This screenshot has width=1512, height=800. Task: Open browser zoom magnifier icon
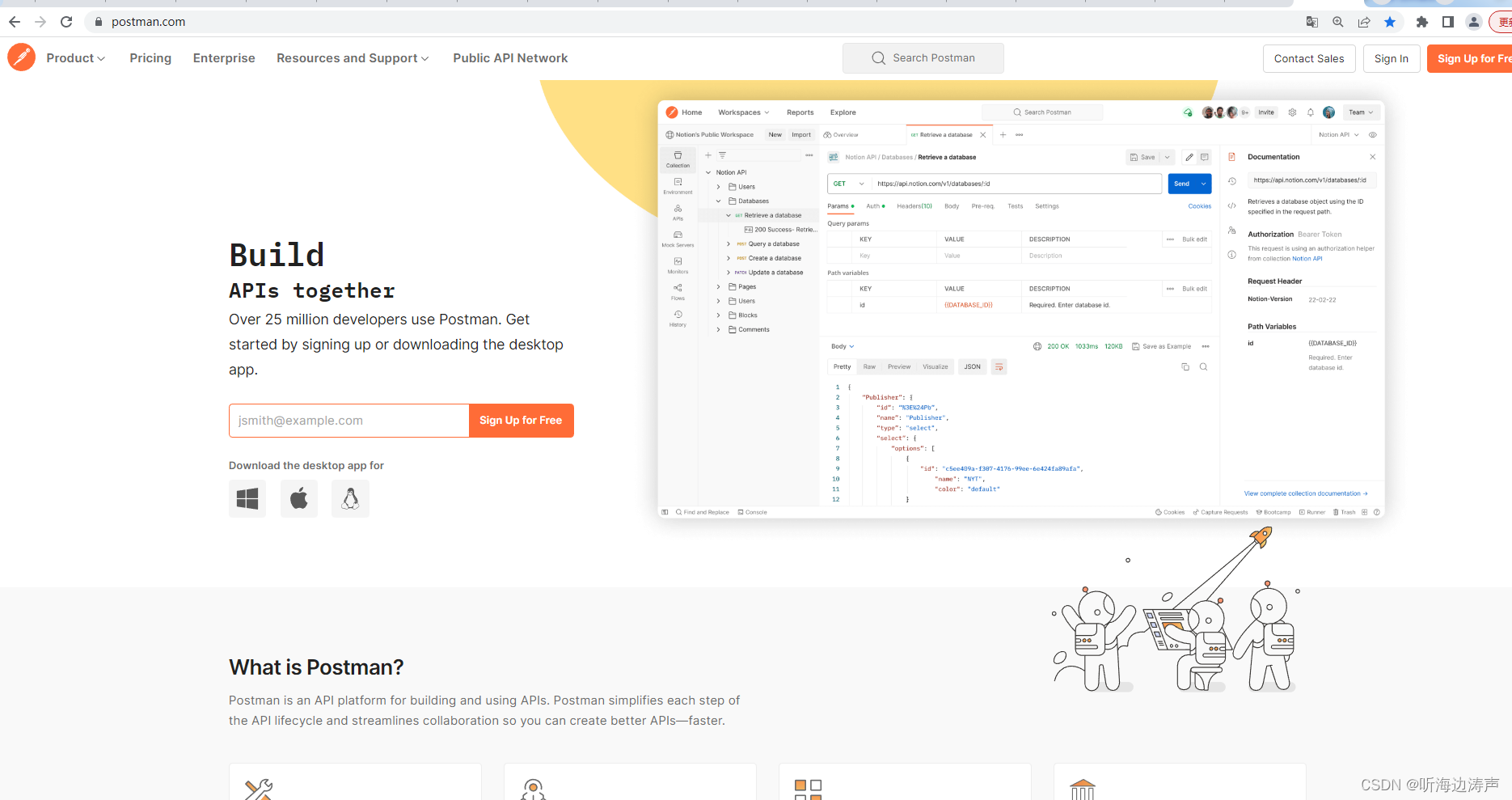click(1338, 22)
